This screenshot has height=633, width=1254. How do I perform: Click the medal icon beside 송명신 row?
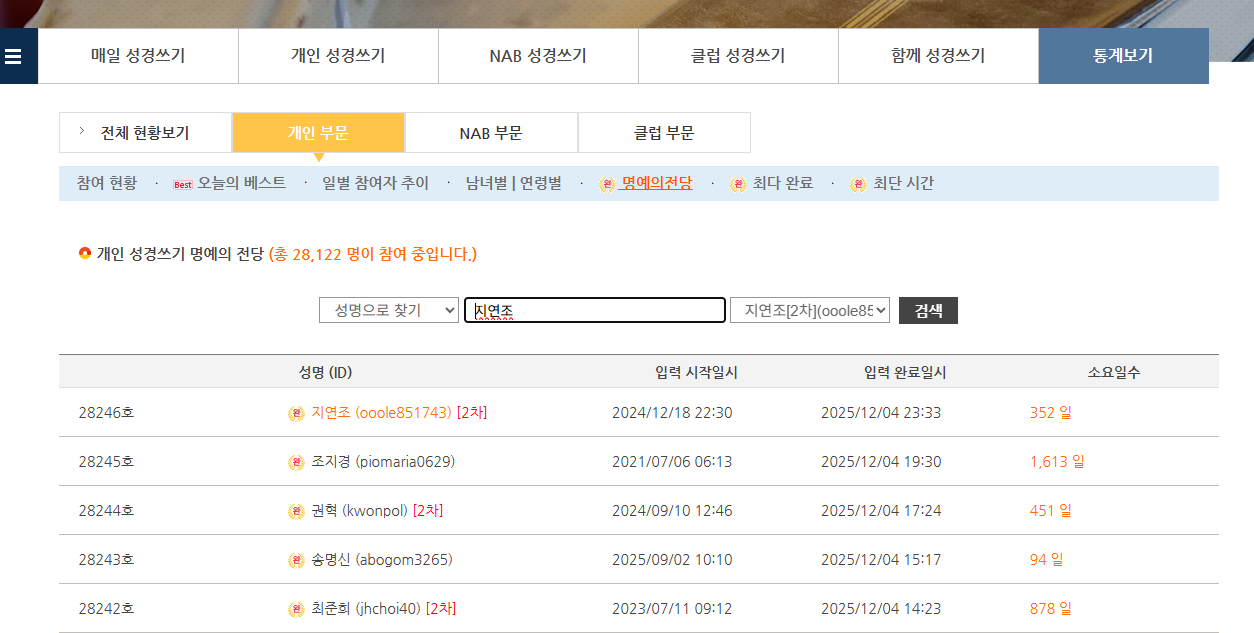pos(296,560)
